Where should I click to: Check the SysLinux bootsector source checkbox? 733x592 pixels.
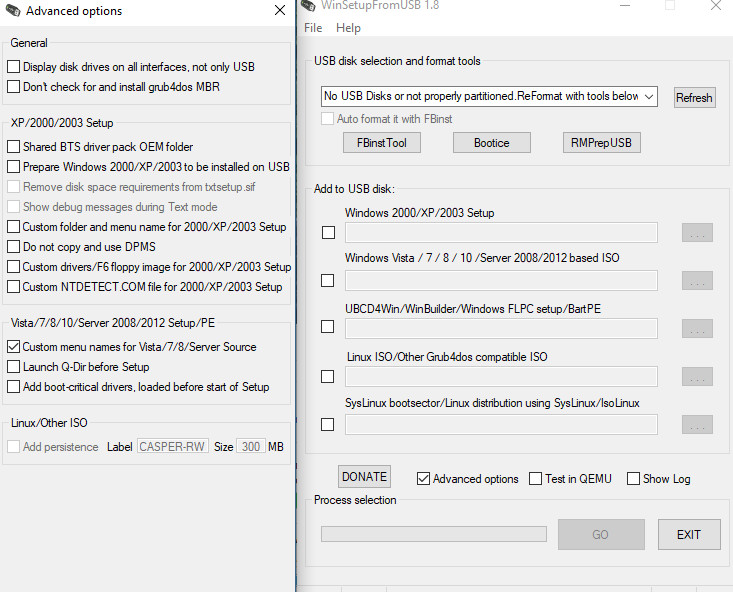(328, 425)
